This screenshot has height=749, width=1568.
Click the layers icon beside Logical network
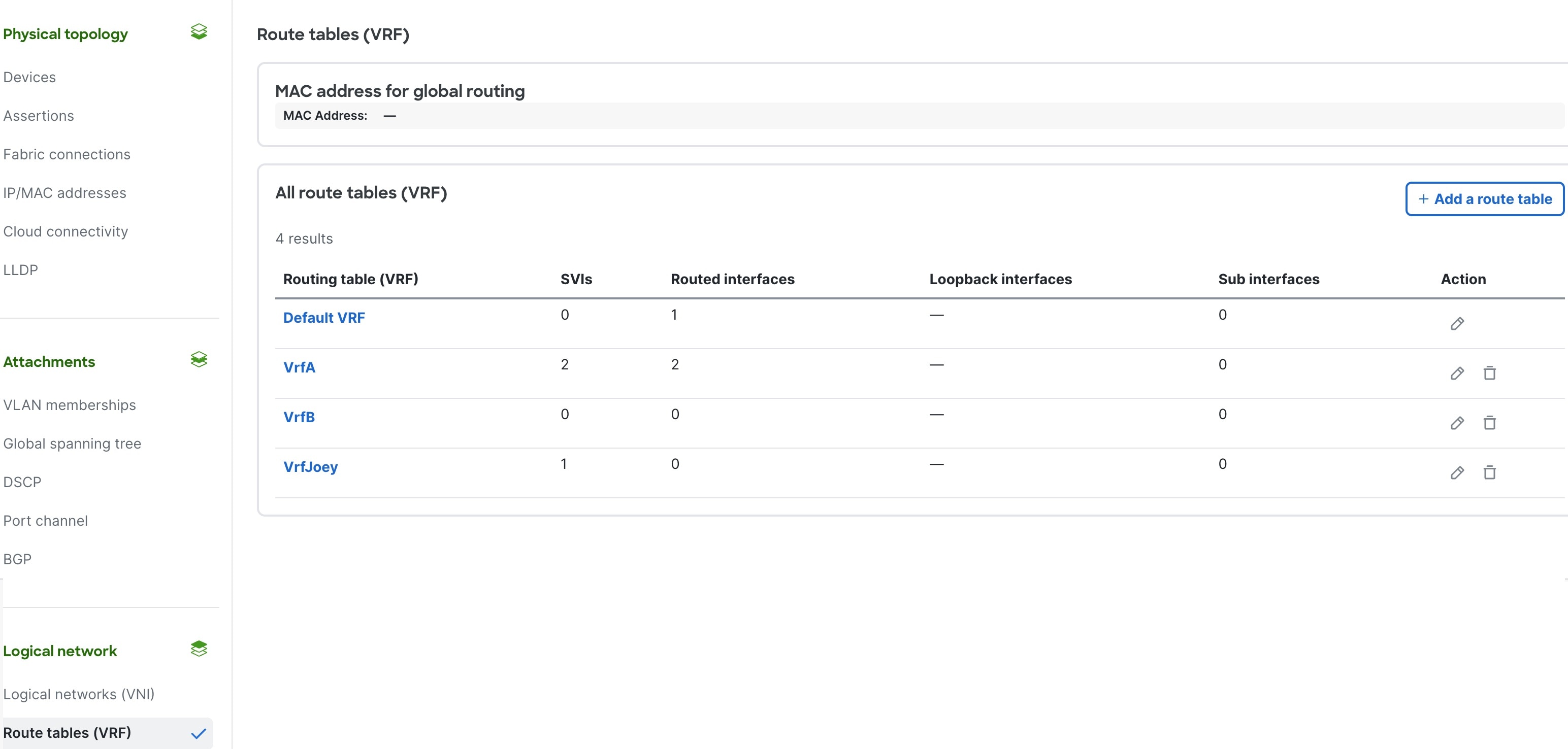click(199, 649)
